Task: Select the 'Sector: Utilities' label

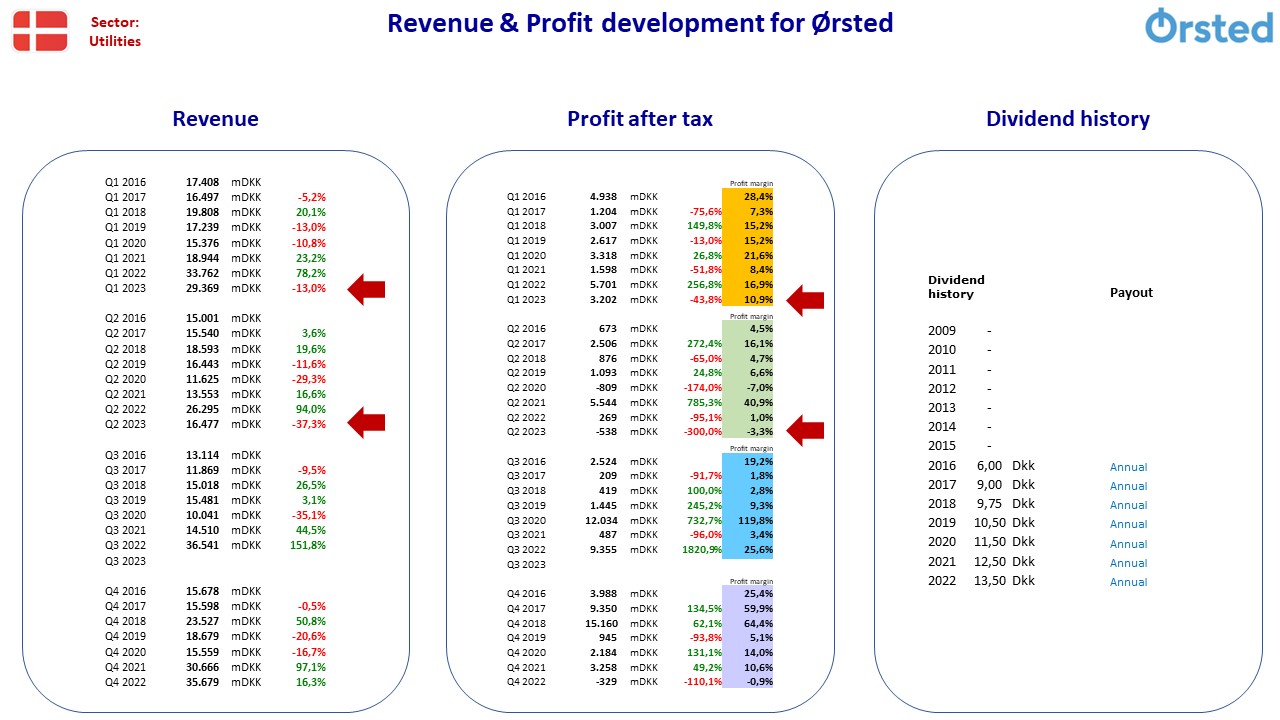Action: click(x=115, y=32)
